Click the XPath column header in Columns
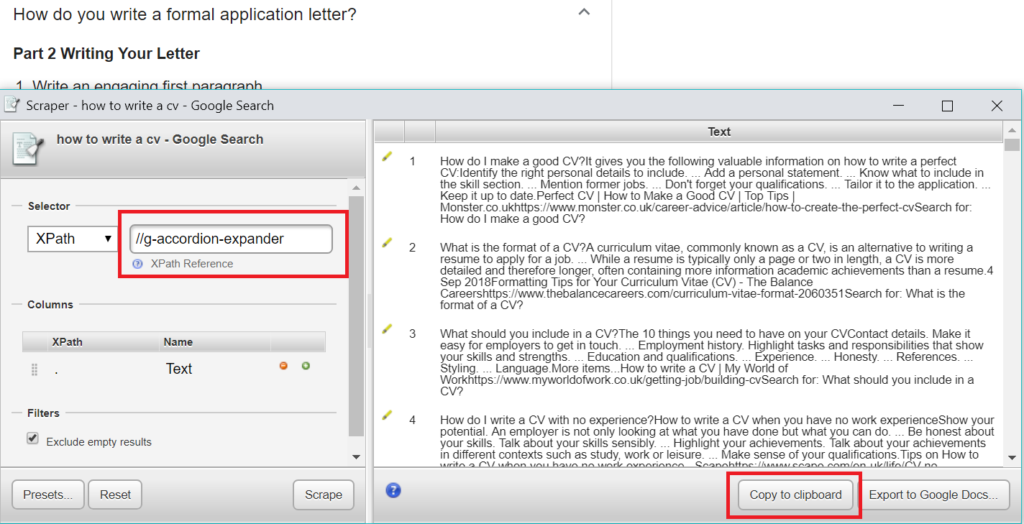 click(x=67, y=342)
